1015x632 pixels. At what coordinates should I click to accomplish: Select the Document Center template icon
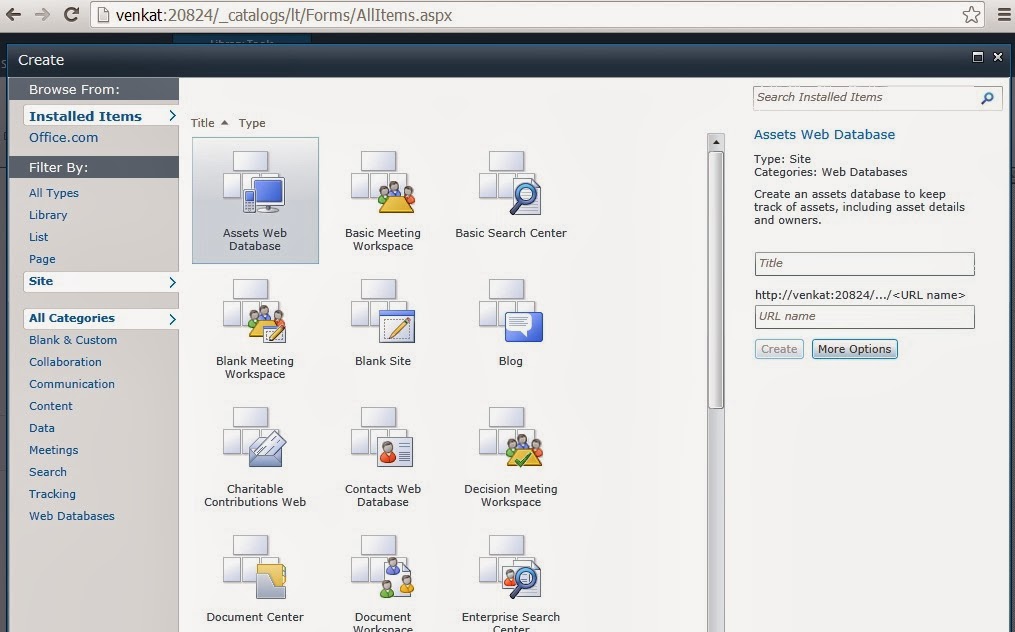point(254,567)
